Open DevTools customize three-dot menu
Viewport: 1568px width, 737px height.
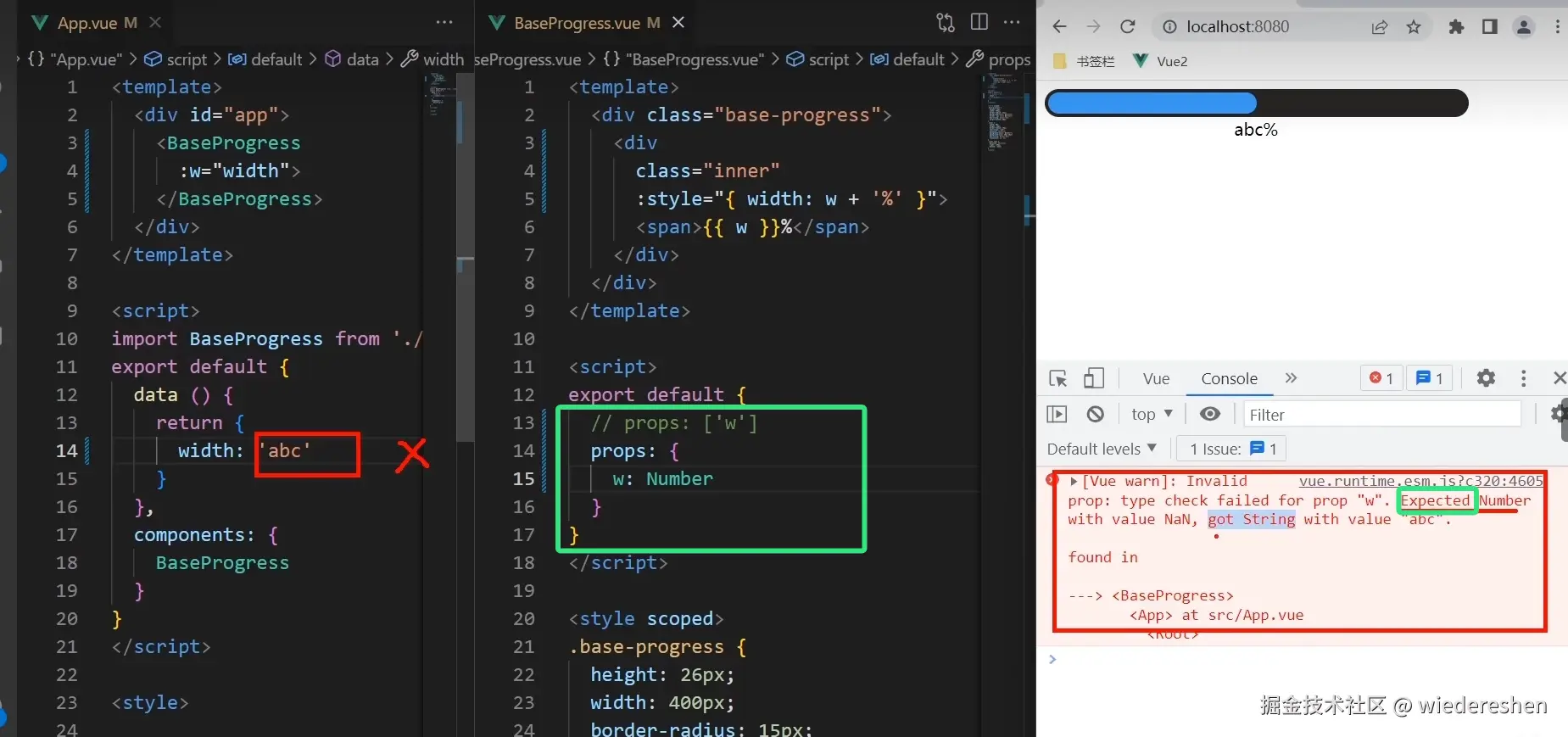(x=1524, y=378)
